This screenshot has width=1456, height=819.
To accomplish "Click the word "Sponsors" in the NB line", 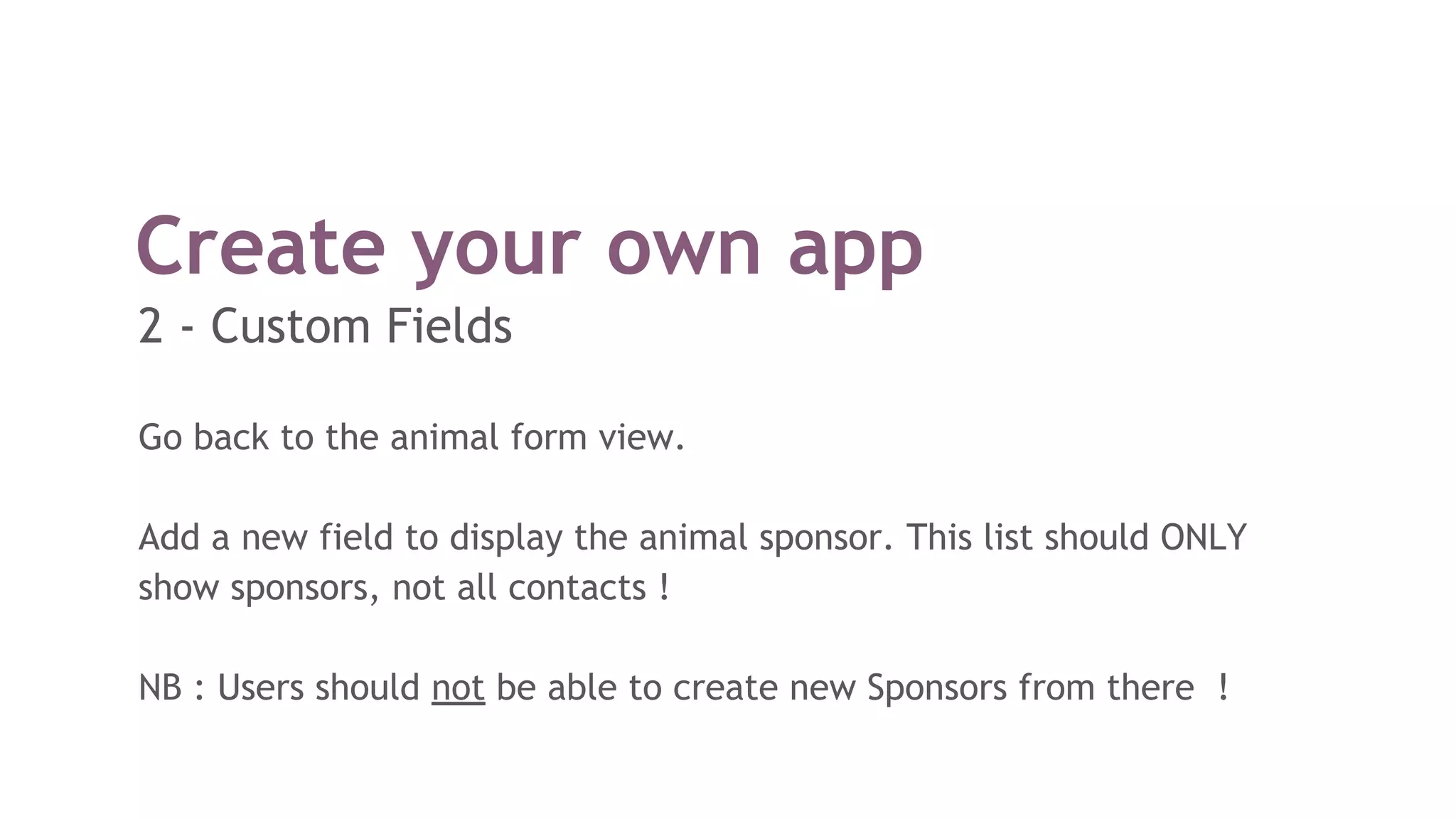I will pos(936,687).
